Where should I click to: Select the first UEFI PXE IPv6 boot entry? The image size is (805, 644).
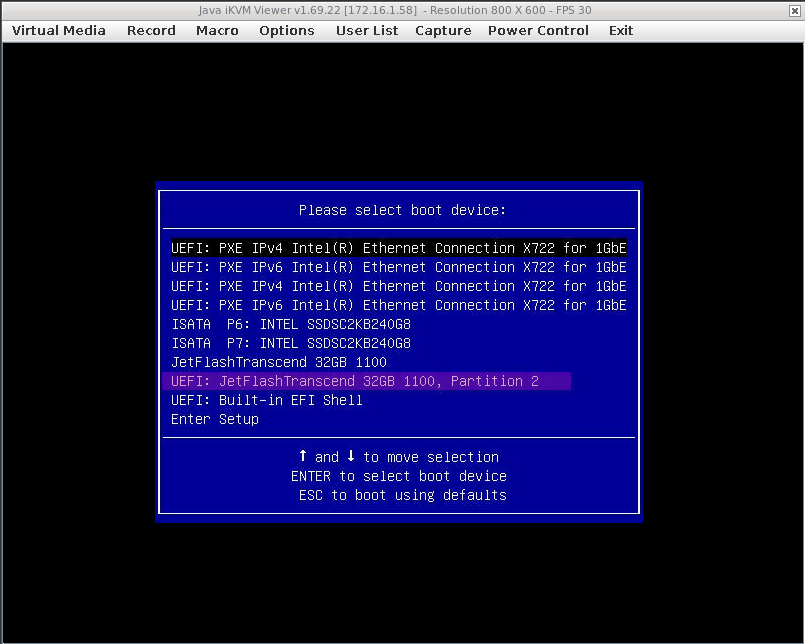coord(399,267)
